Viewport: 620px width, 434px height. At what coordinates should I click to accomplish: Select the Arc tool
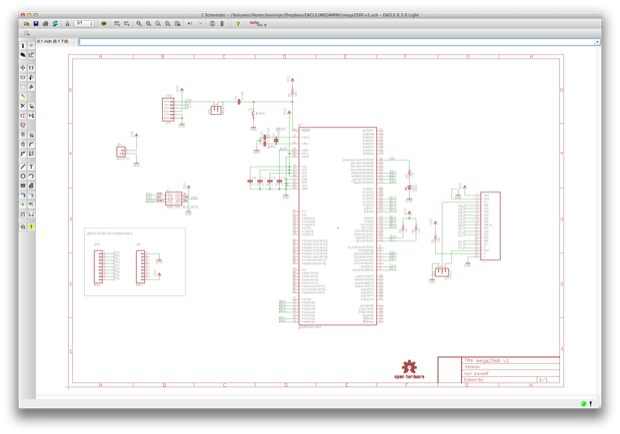[31, 176]
